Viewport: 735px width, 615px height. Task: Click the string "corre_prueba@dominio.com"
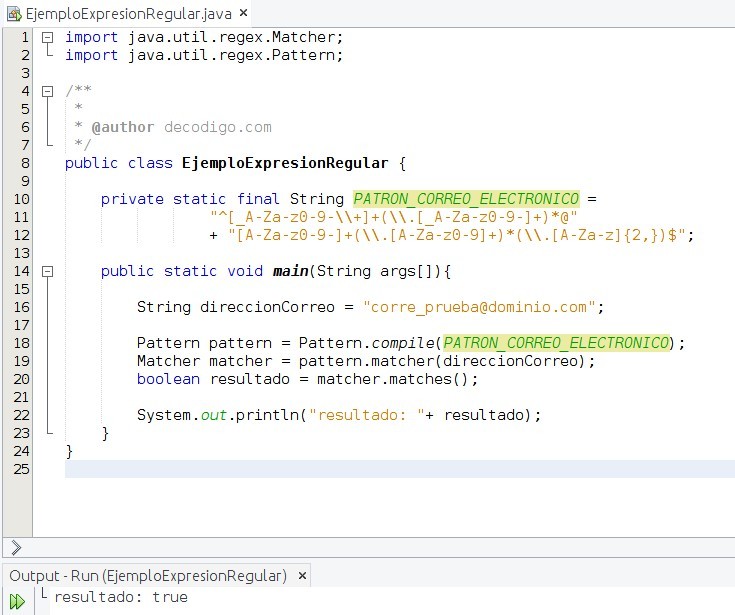point(479,308)
